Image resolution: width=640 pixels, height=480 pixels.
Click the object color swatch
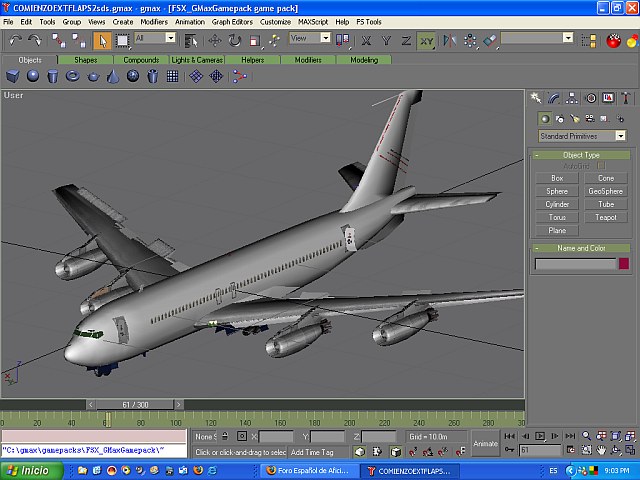tap(623, 264)
